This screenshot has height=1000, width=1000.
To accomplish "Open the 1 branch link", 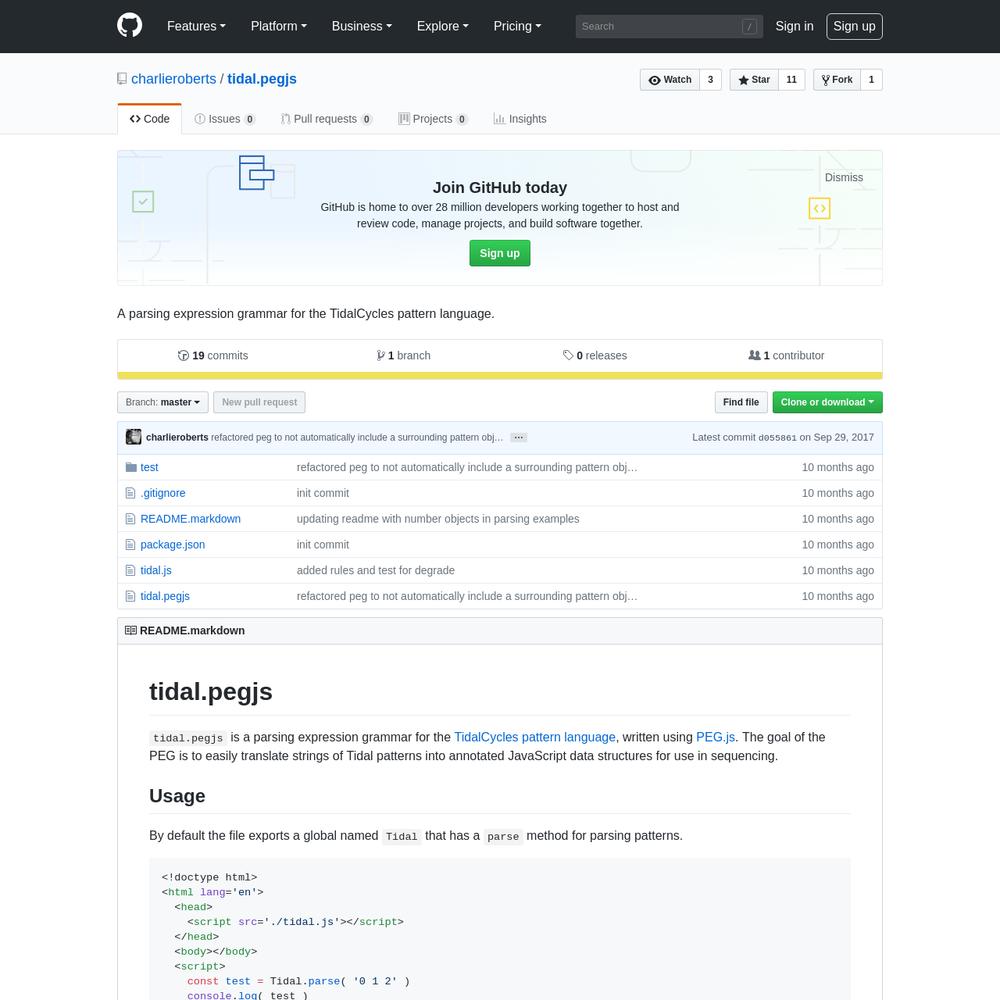I will [x=403, y=356].
